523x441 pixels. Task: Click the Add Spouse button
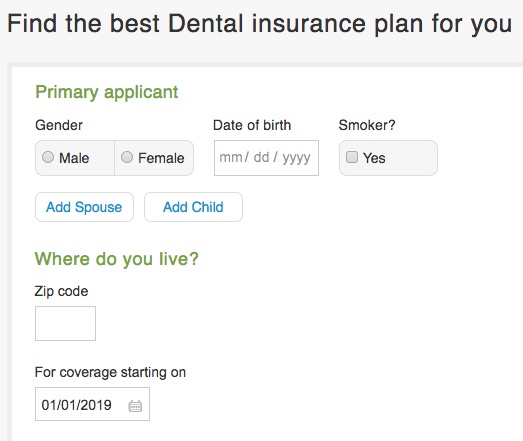pos(84,207)
